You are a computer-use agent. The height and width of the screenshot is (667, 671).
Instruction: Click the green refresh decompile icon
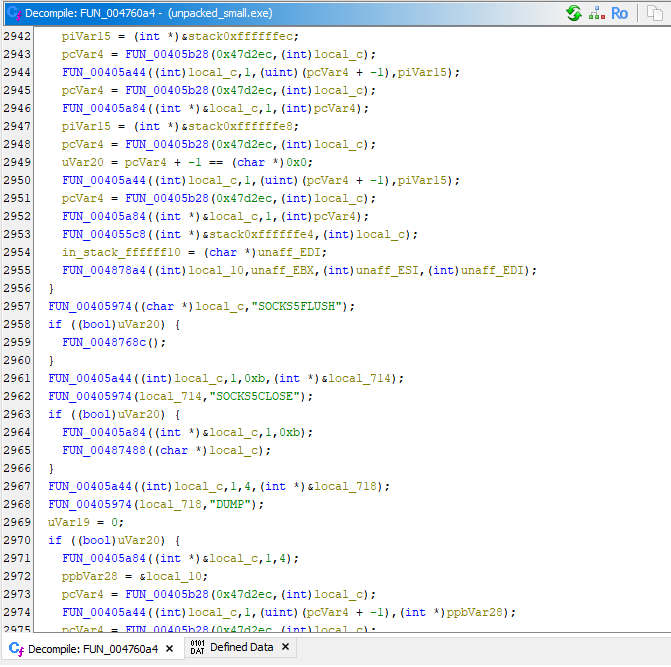pos(574,13)
